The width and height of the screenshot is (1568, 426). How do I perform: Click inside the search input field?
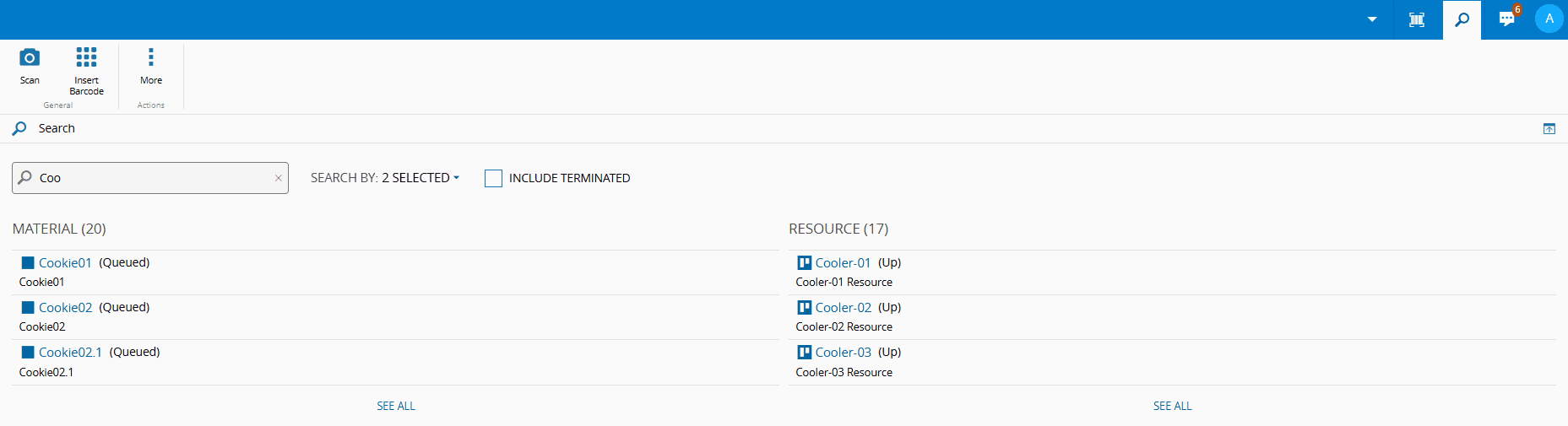click(152, 178)
